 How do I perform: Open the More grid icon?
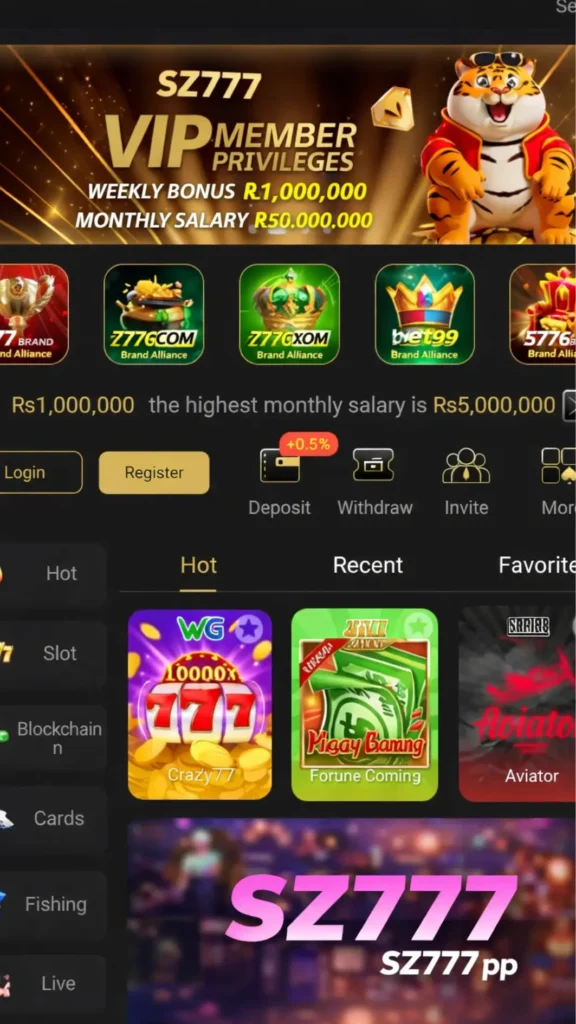[558, 466]
